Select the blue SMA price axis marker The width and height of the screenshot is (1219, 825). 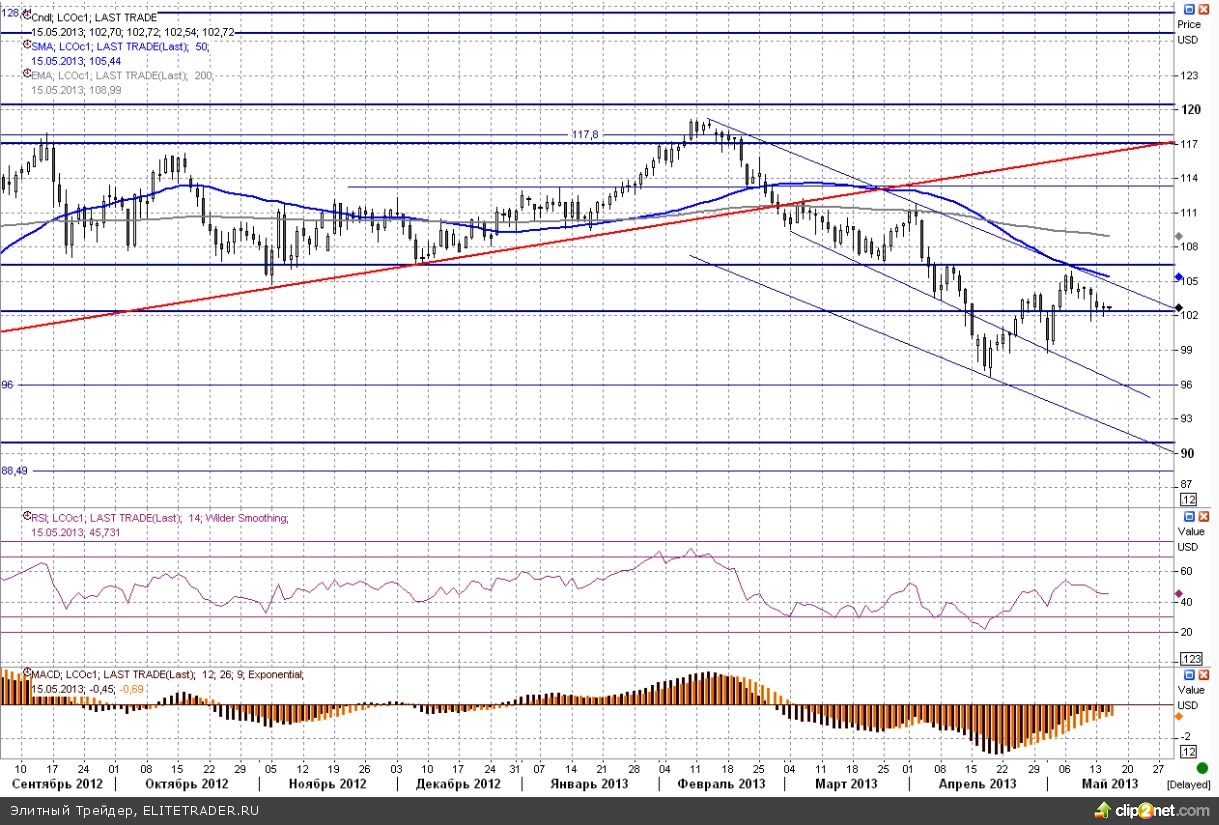(1178, 277)
